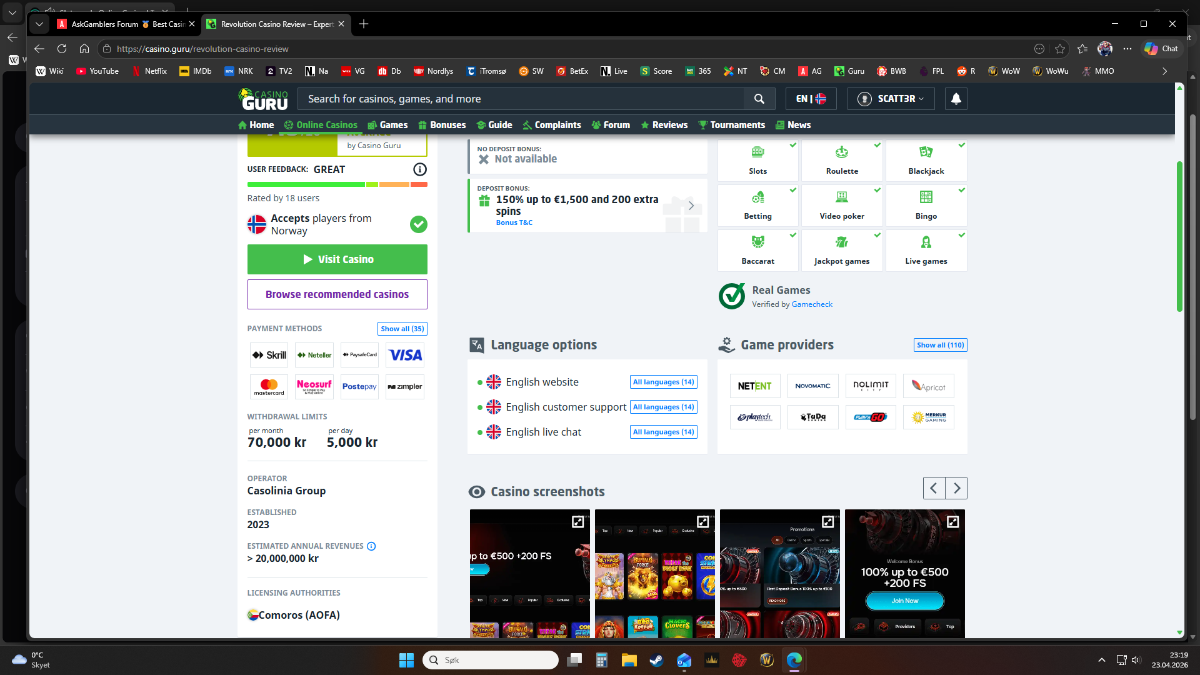Viewport: 1200px width, 675px height.
Task: Click the user feedback info icon
Action: [420, 170]
